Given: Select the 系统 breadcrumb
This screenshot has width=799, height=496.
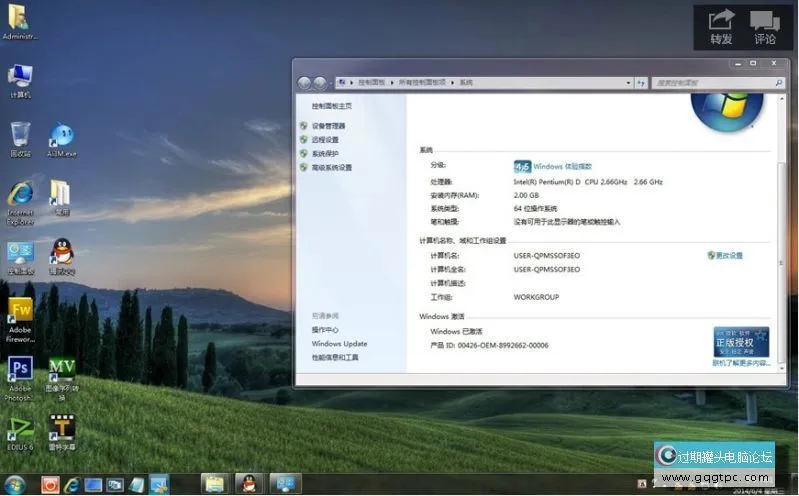Looking at the screenshot, I should click(466, 83).
